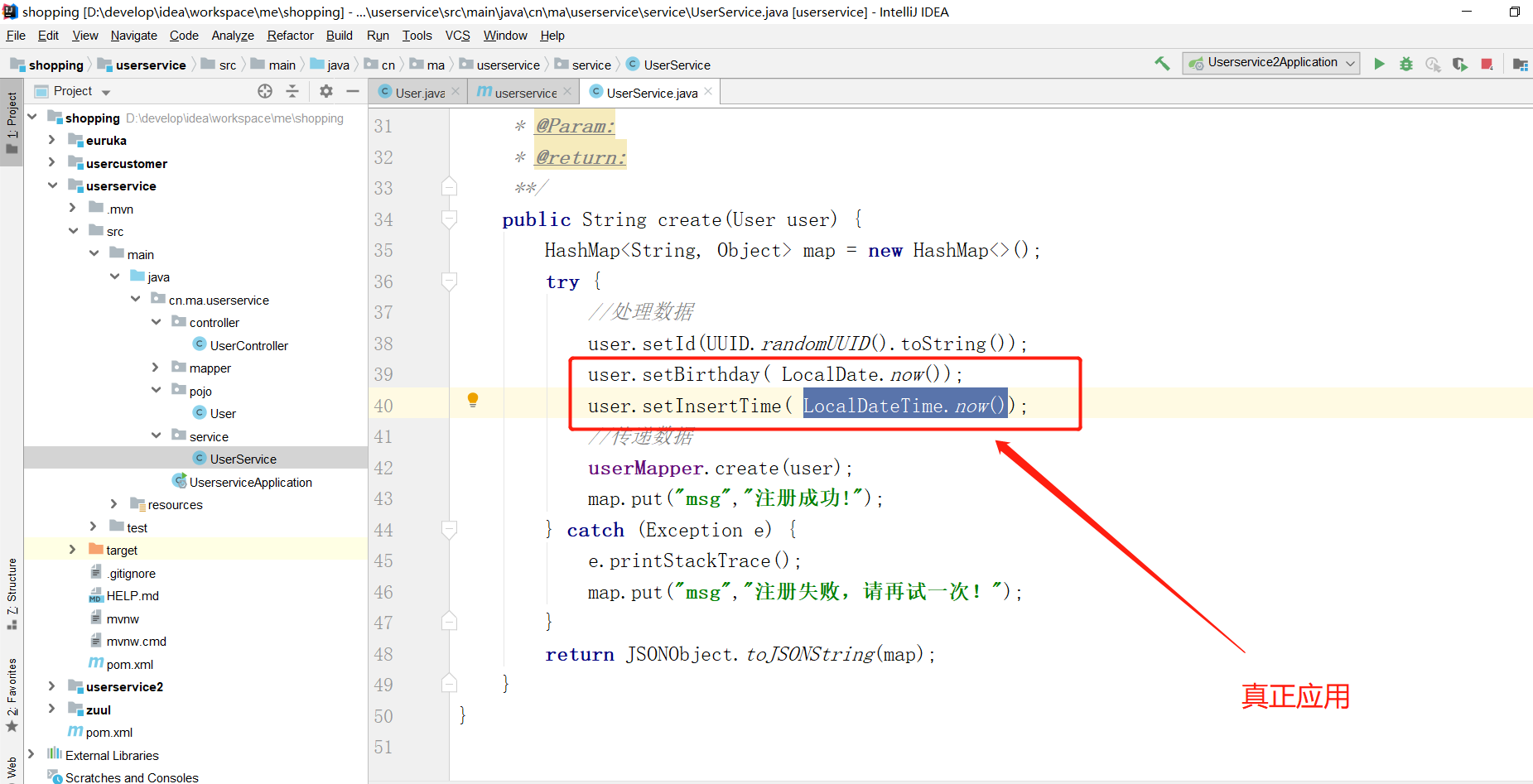Click the yellow intention lightbulb on line 40
1533x784 pixels.
473,401
